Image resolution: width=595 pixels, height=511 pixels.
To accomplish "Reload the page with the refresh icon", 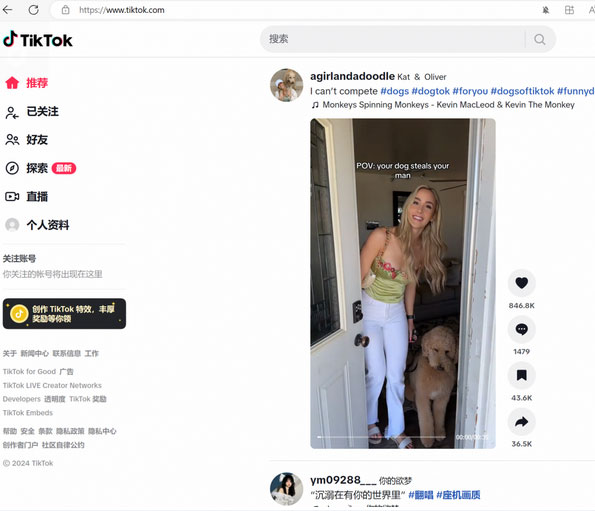I will coord(33,10).
